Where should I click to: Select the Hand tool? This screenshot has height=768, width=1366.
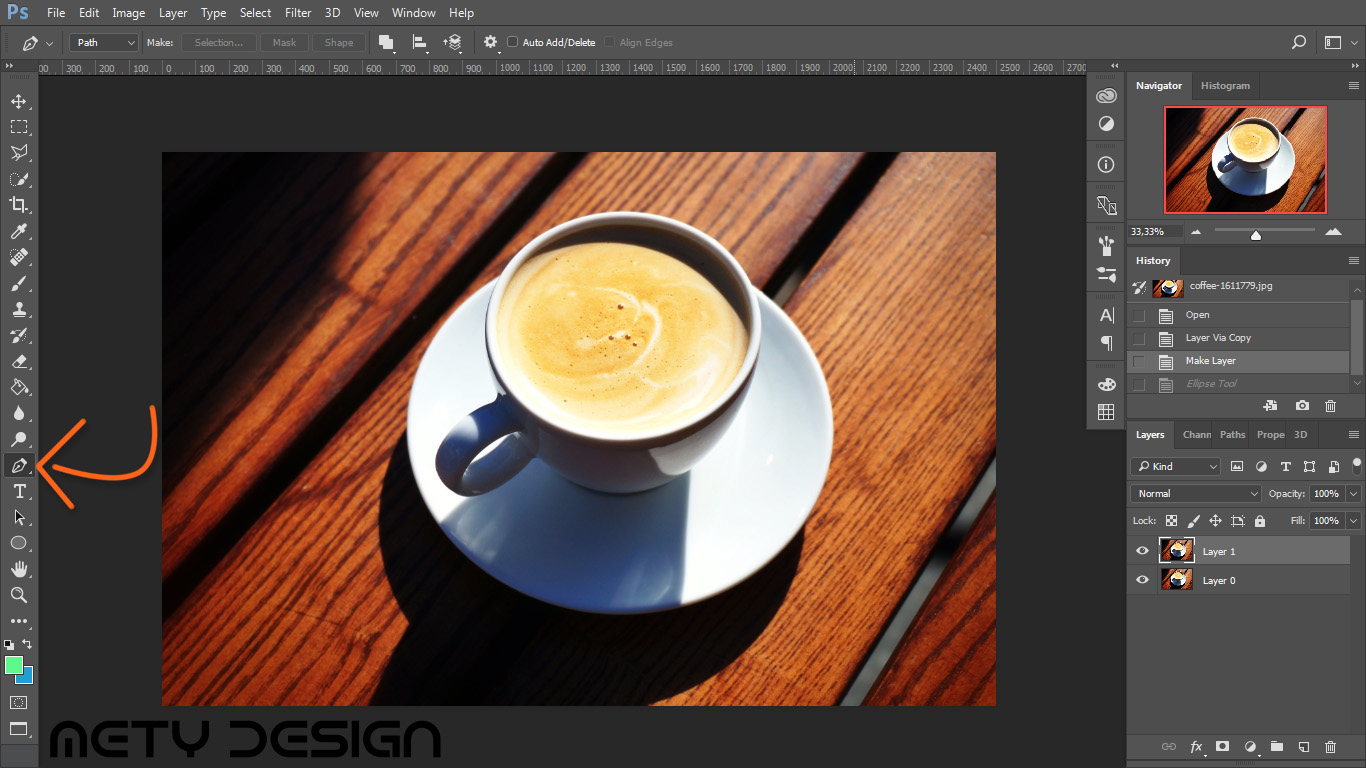click(18, 569)
